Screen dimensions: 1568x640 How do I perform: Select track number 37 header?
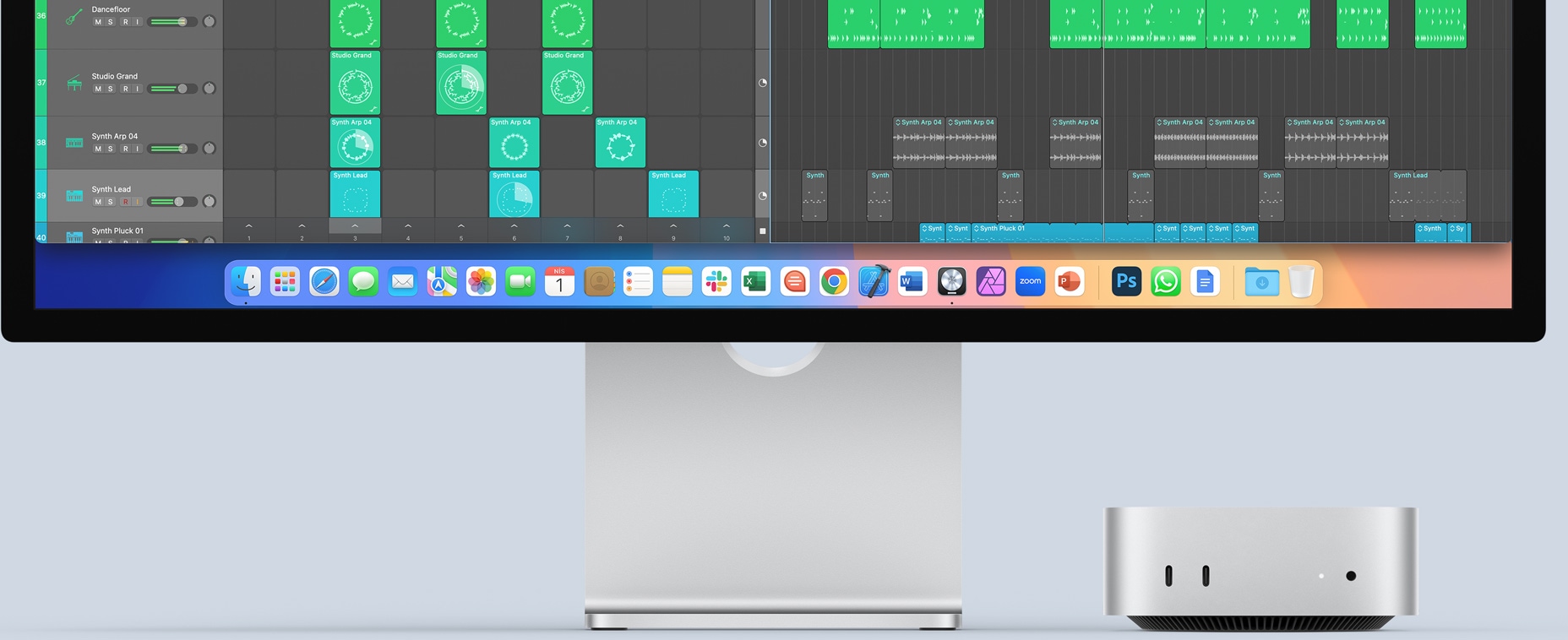(x=41, y=83)
